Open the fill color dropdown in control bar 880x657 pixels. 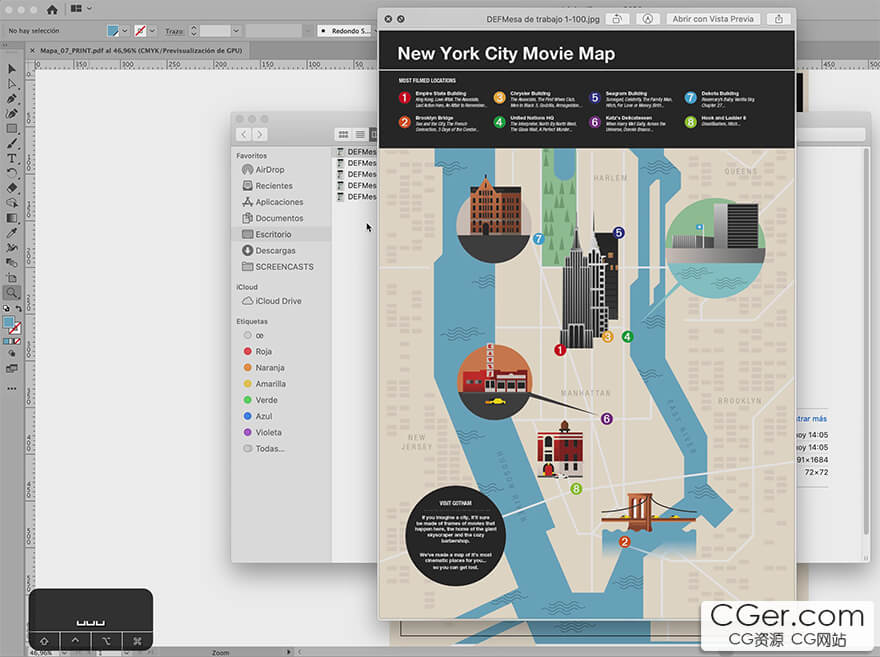[x=125, y=31]
